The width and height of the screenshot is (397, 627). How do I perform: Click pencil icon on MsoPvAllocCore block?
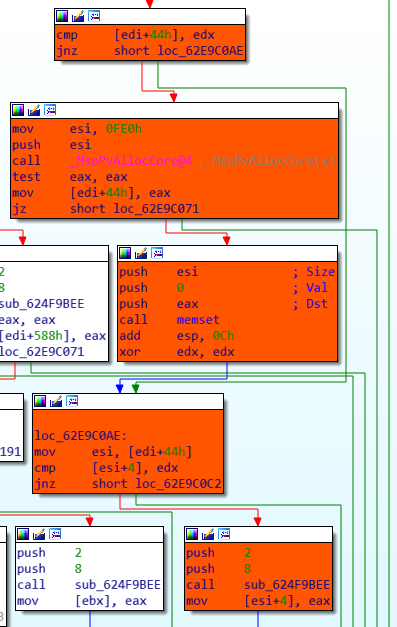pos(34,110)
